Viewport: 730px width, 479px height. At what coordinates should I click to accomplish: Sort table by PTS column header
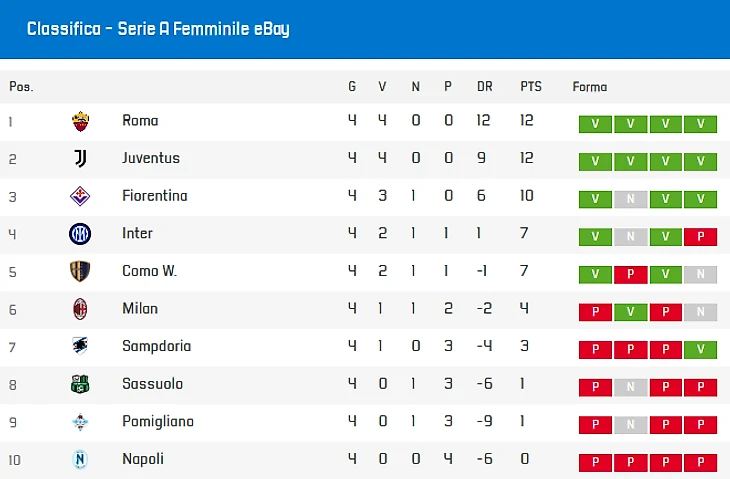[531, 87]
